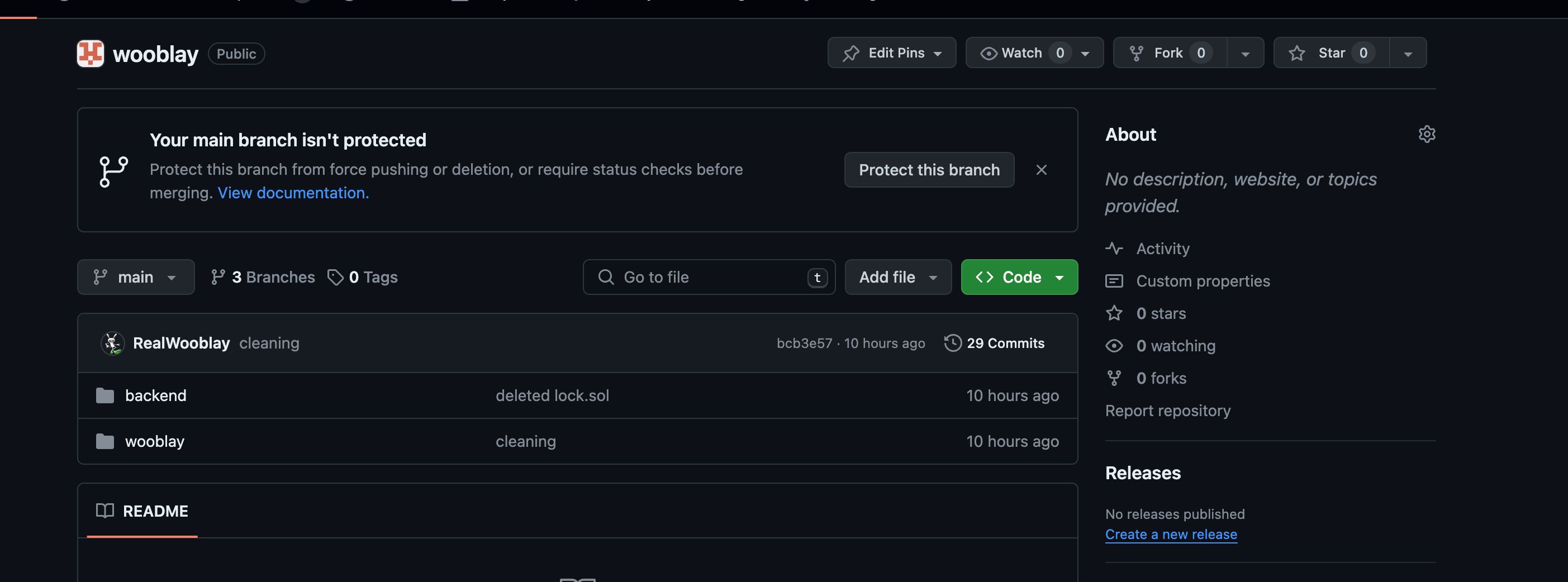This screenshot has height=582, width=1568.
Task: Click the commit history clock icon
Action: 953,343
